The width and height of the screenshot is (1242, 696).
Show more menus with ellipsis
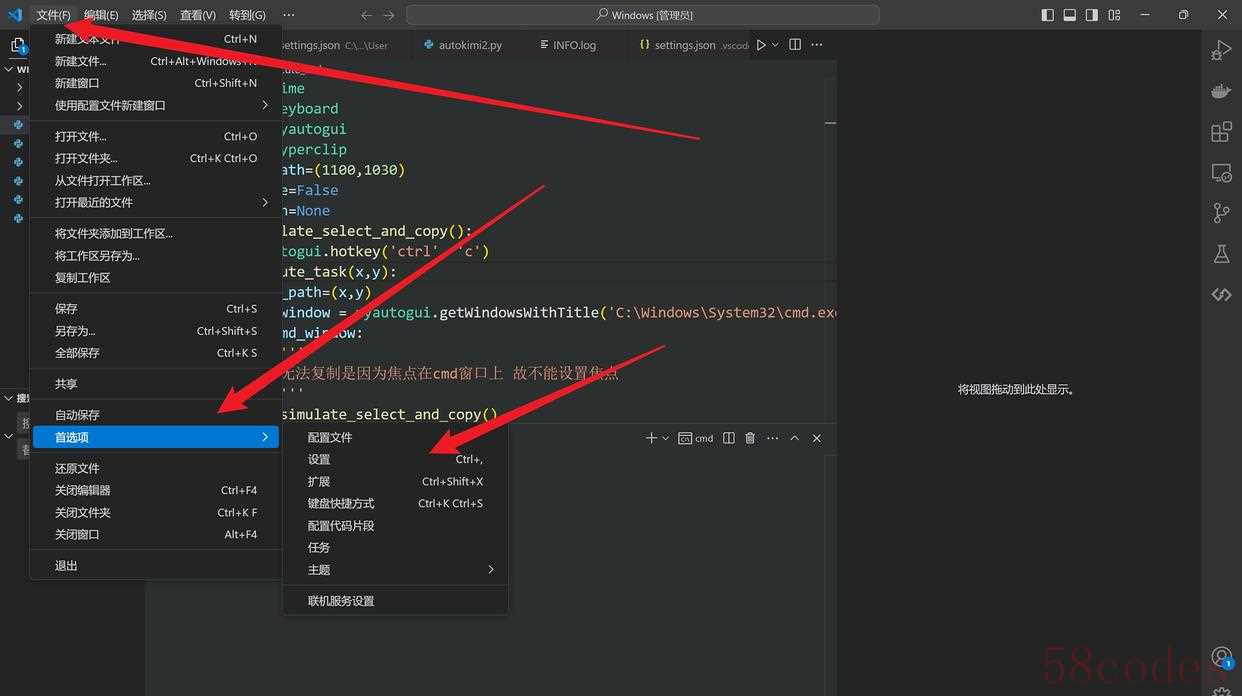tap(288, 15)
